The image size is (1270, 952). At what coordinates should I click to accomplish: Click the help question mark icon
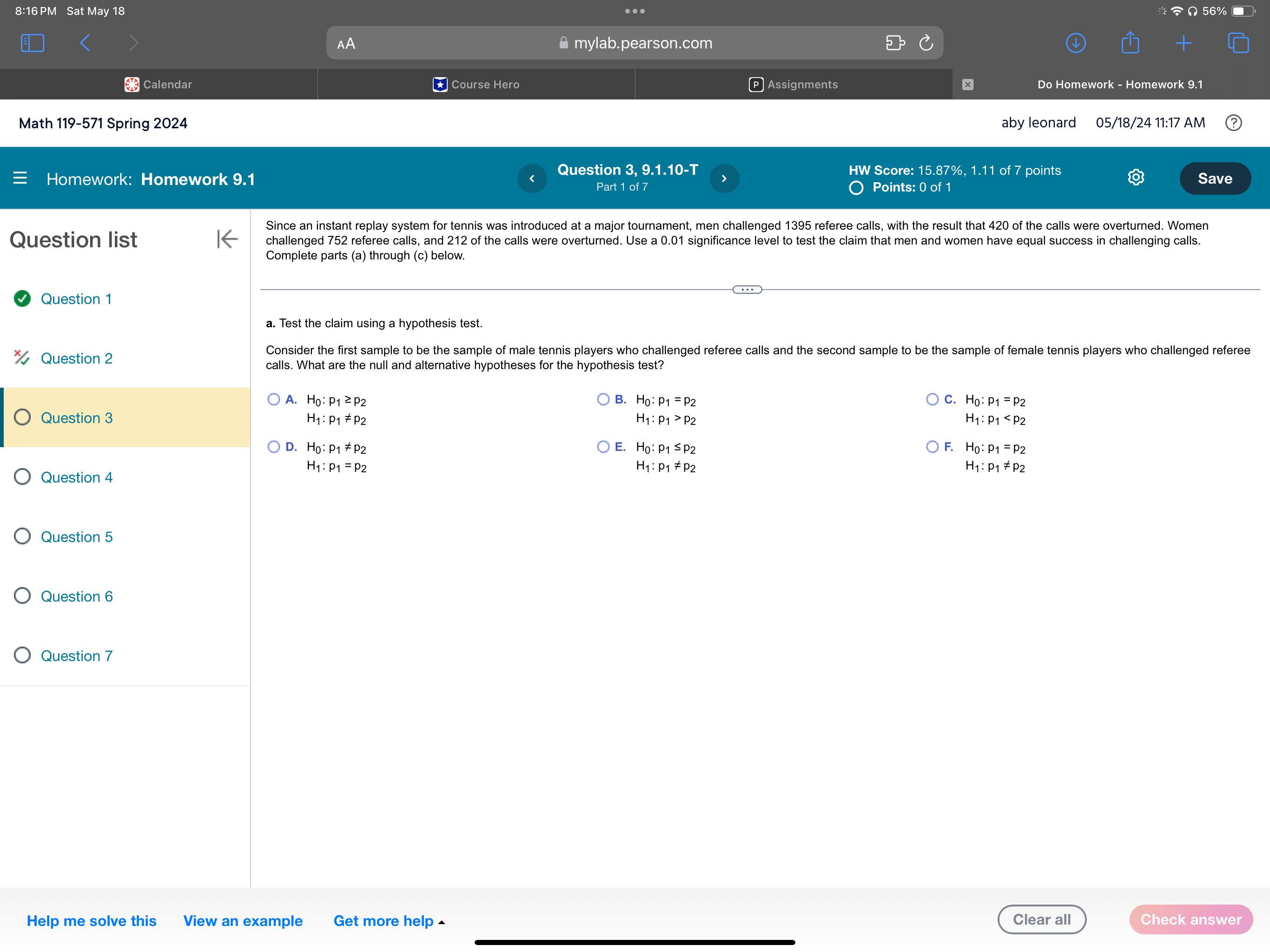(1233, 122)
